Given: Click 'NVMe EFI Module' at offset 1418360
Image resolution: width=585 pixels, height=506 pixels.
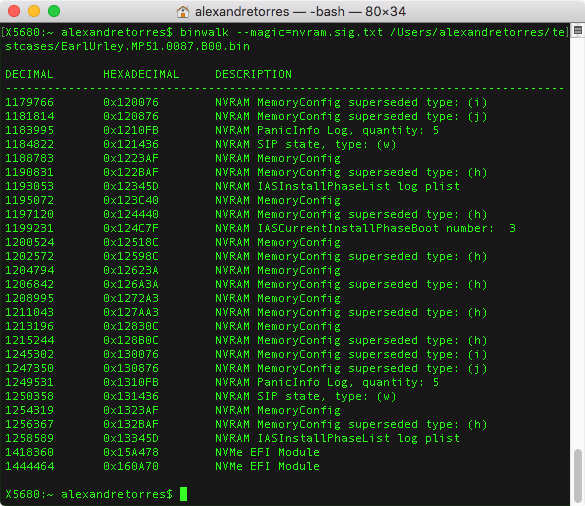Looking at the screenshot, I should click(x=267, y=452).
